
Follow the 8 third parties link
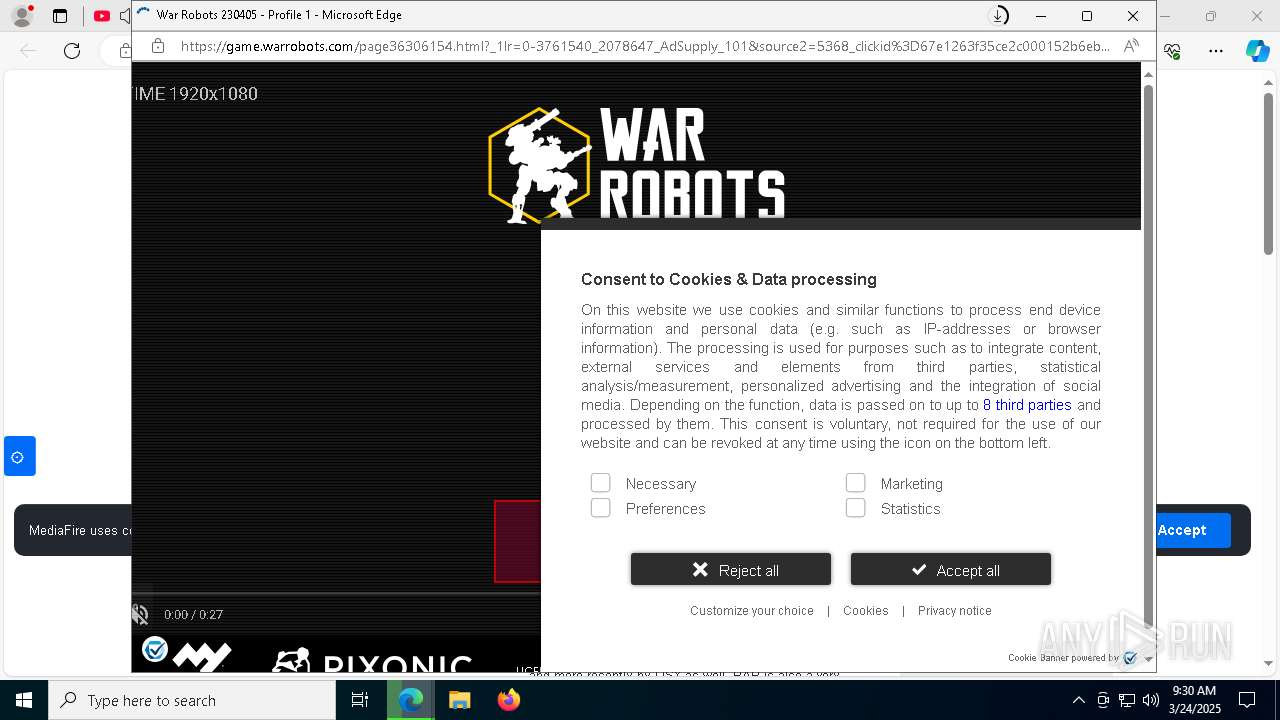1027,405
